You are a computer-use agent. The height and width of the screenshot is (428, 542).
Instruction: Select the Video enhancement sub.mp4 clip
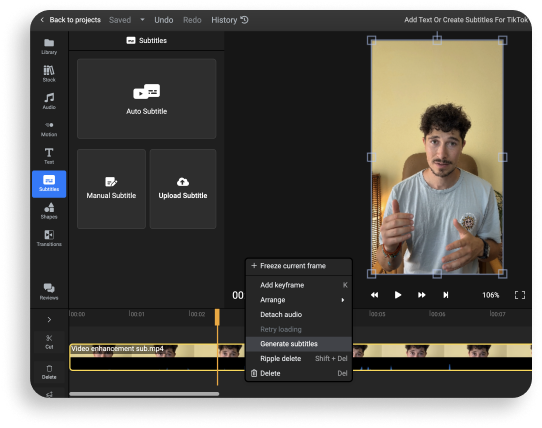157,357
